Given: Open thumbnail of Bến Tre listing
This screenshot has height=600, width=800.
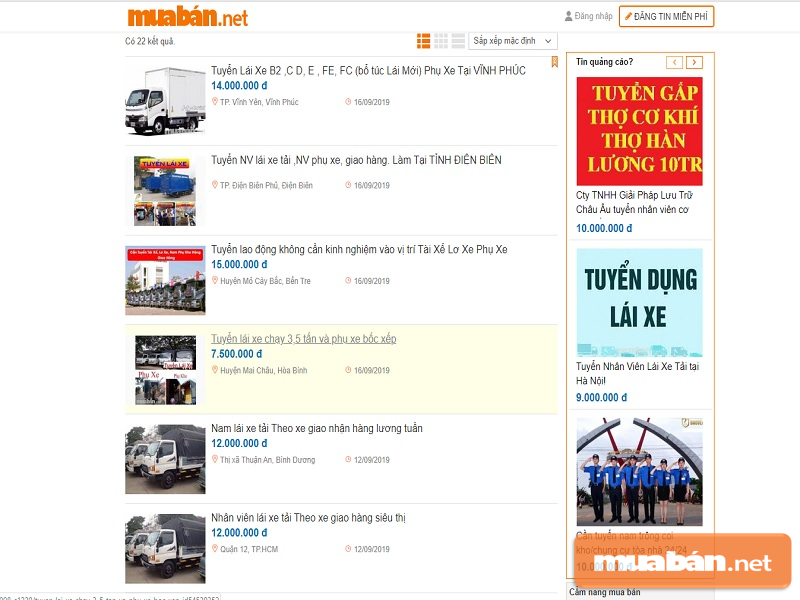Looking at the screenshot, I should (x=165, y=280).
